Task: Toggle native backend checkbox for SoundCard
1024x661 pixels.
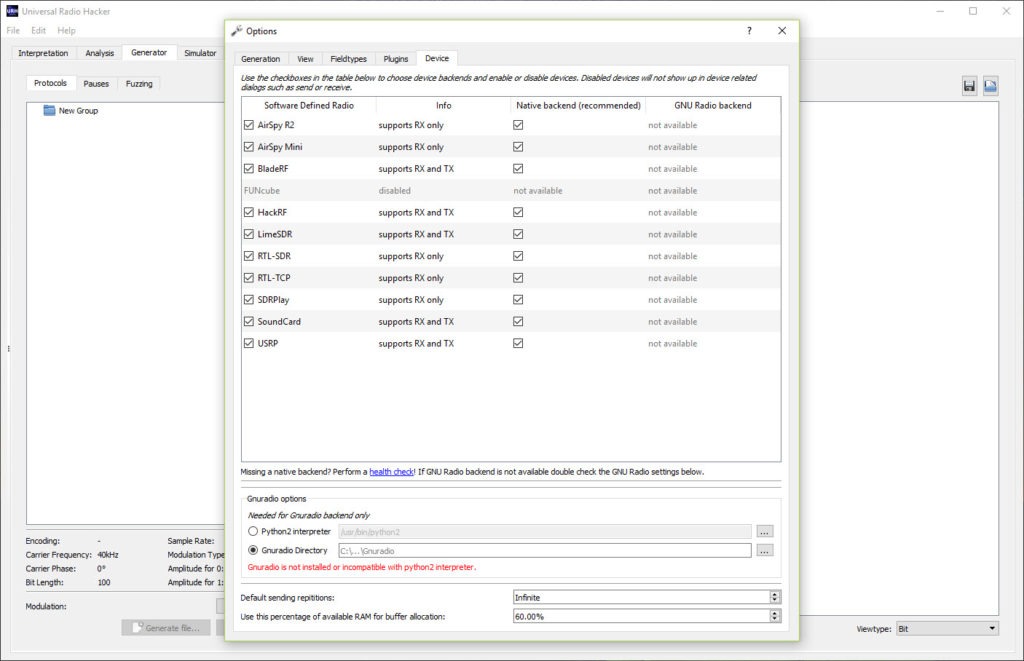Action: [518, 321]
